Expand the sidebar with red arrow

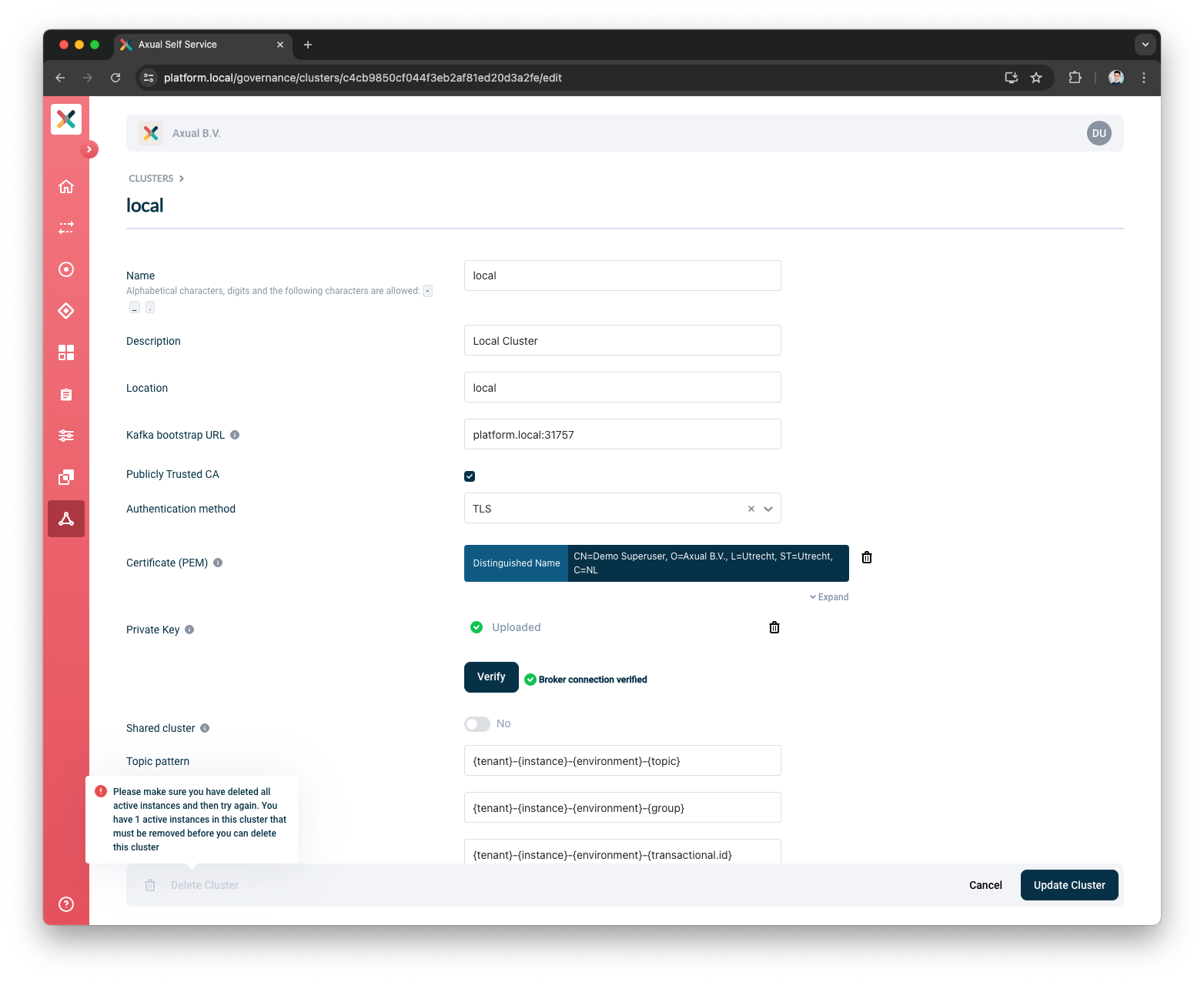click(89, 149)
